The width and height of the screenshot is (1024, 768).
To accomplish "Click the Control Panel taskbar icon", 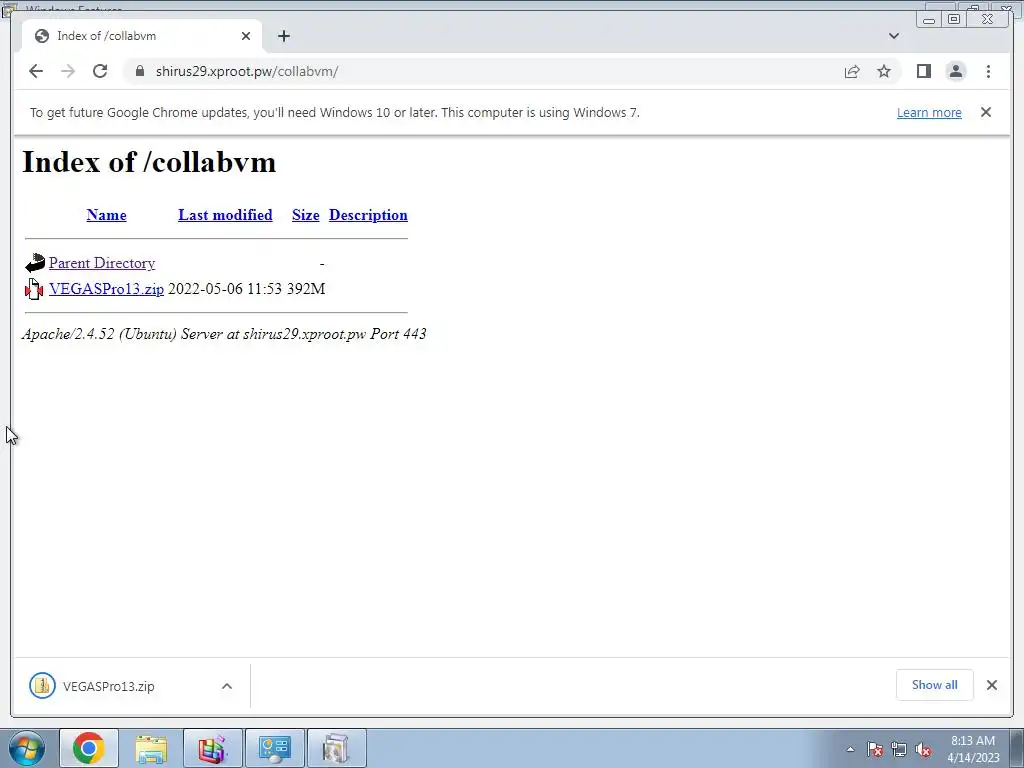I will point(275,748).
